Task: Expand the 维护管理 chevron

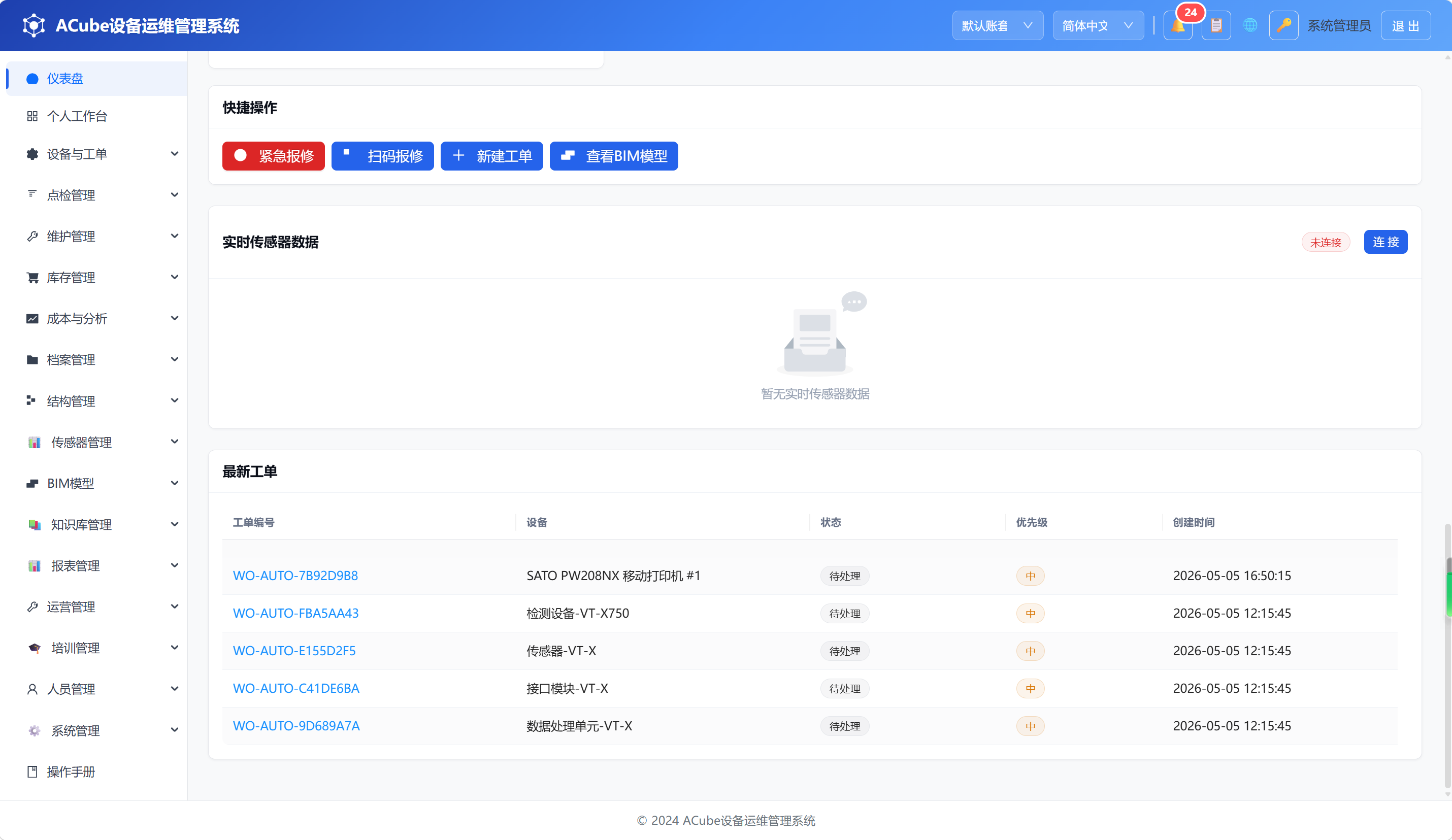Action: point(175,236)
